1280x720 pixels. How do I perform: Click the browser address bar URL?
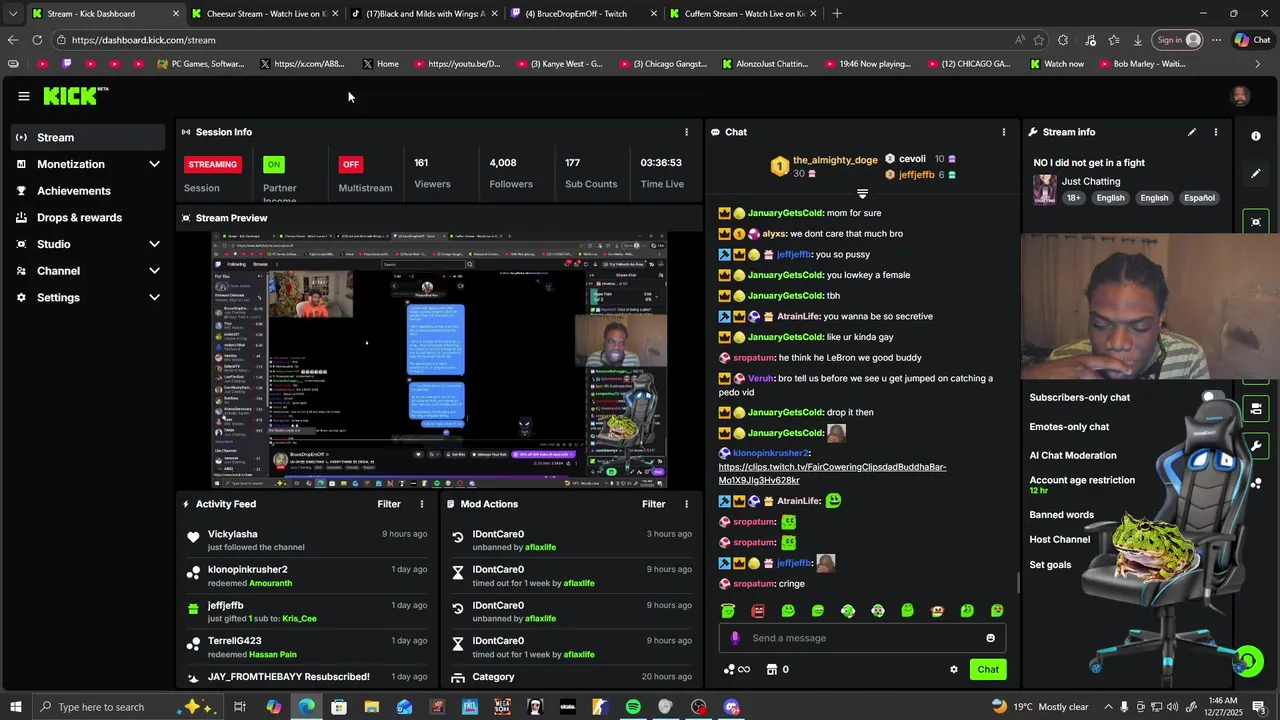coord(143,40)
